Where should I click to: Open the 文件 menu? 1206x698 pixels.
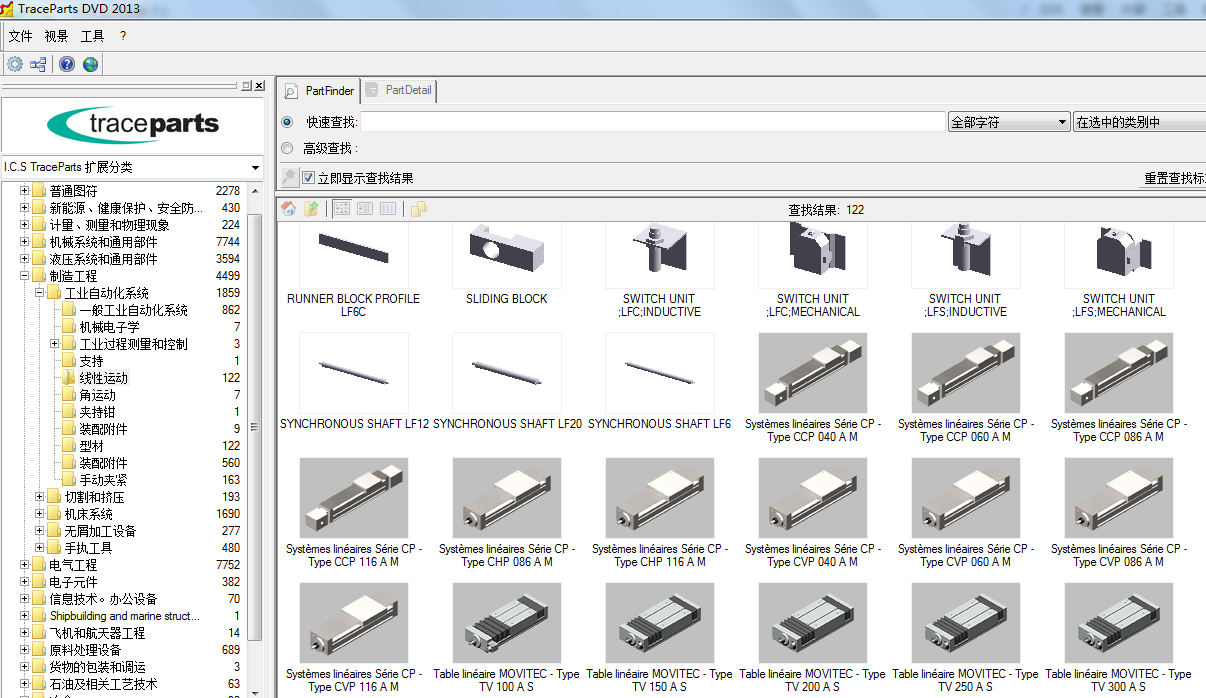(x=20, y=36)
